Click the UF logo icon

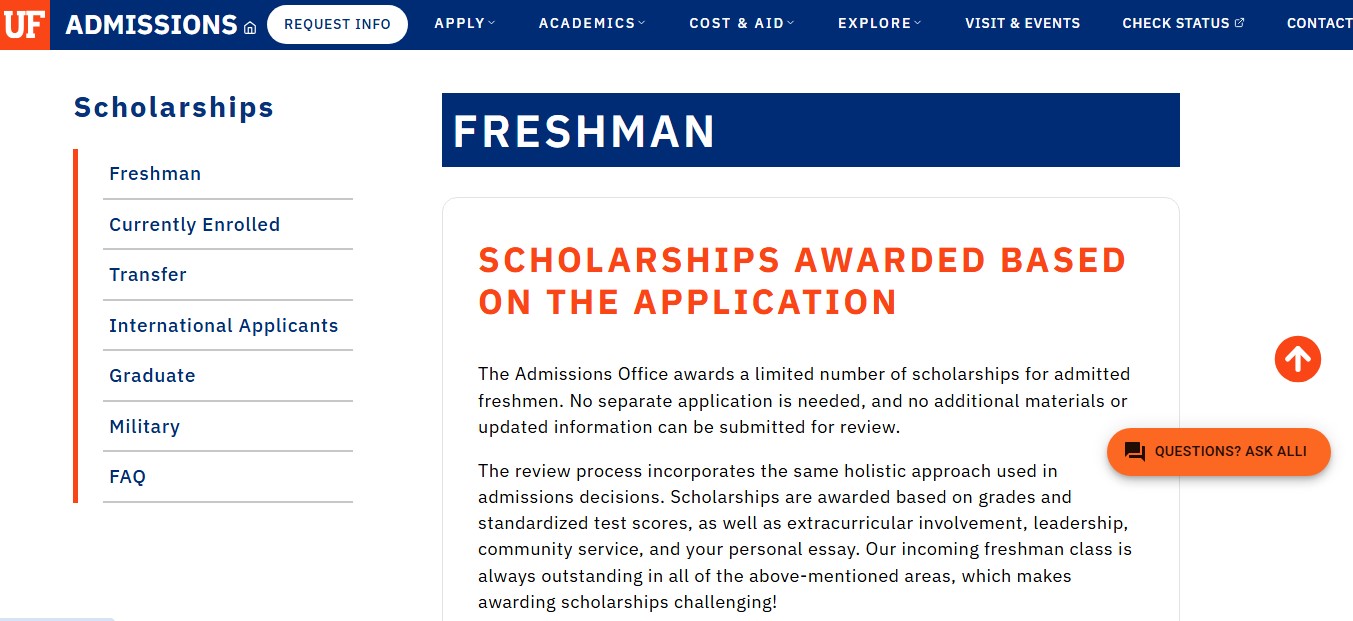(x=24, y=24)
